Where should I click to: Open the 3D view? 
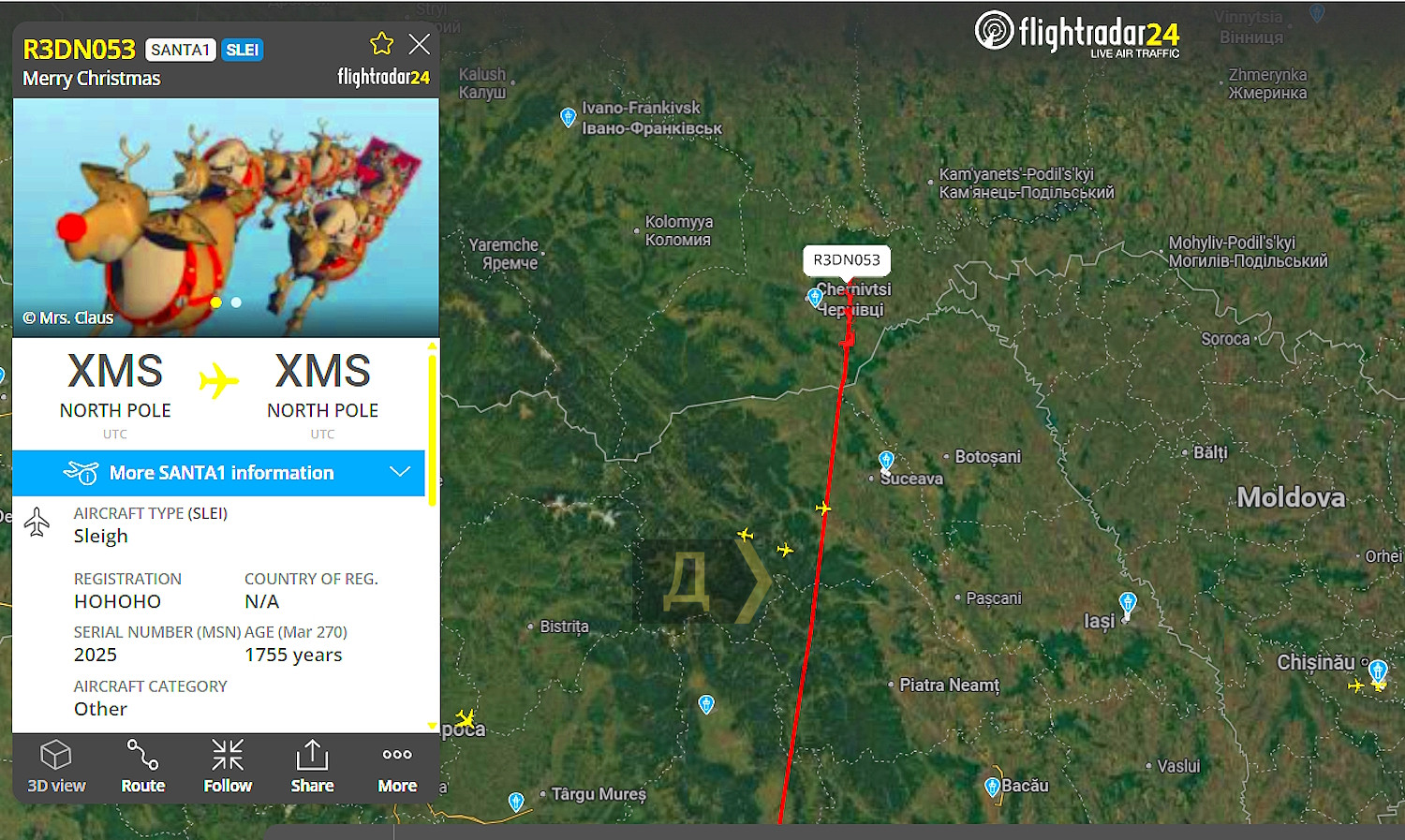pos(56,767)
